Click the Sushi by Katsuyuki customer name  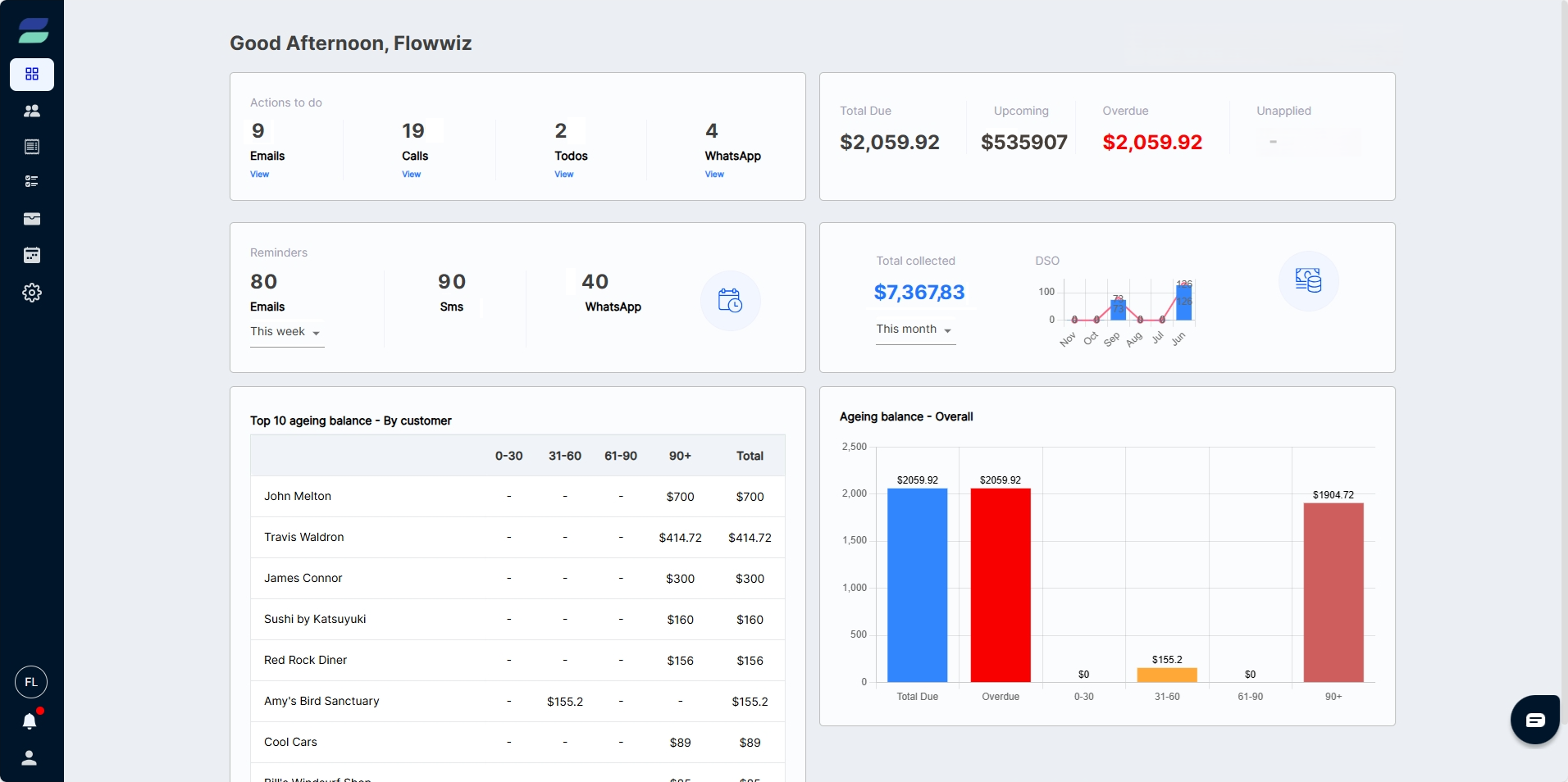click(315, 620)
